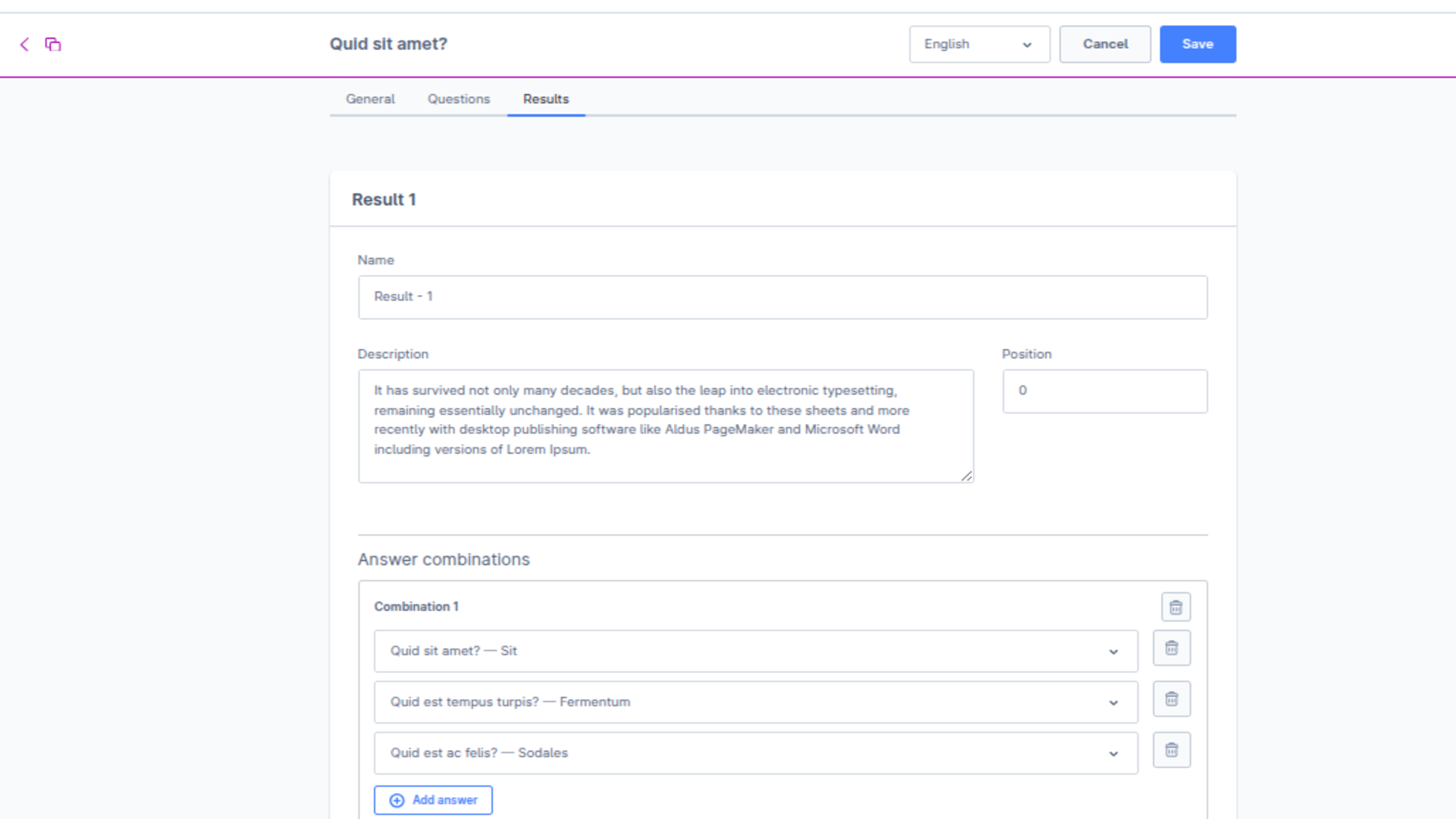Focus the Name field 'Result - 1'
Viewport: 1456px width, 819px height.
click(783, 297)
